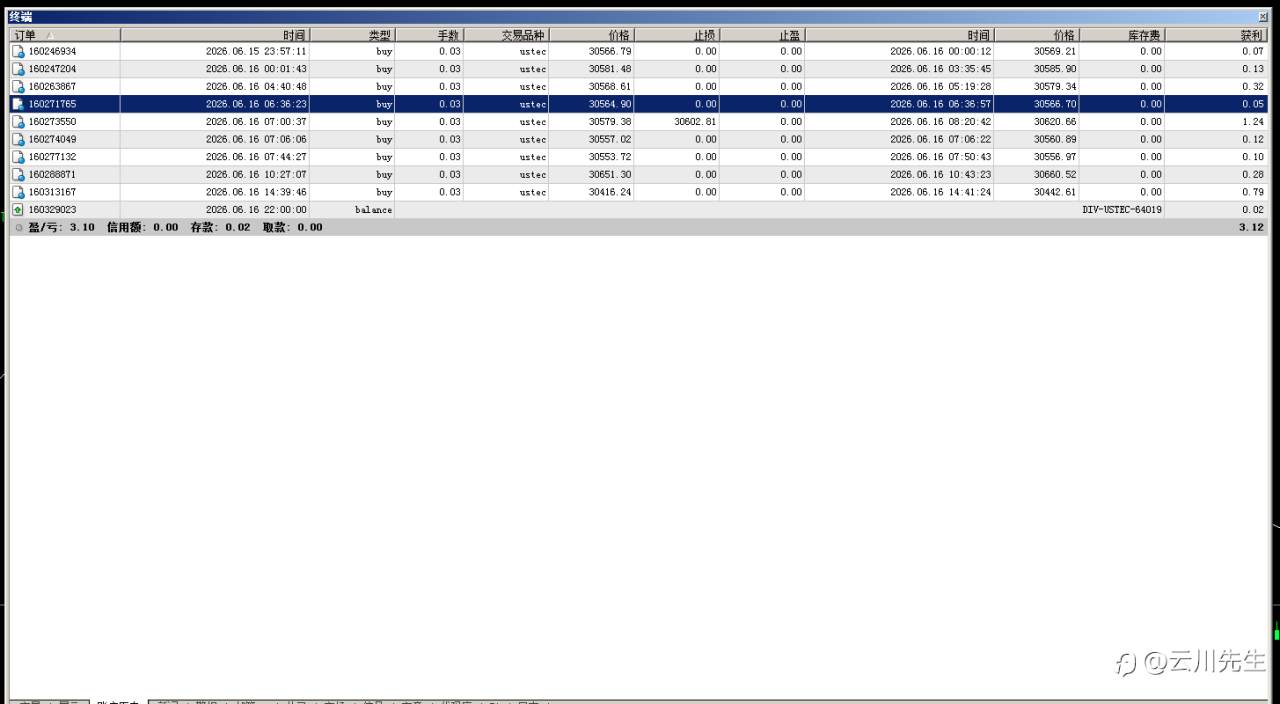Click the balance time 2026.06.16 22:00:00

(256, 210)
